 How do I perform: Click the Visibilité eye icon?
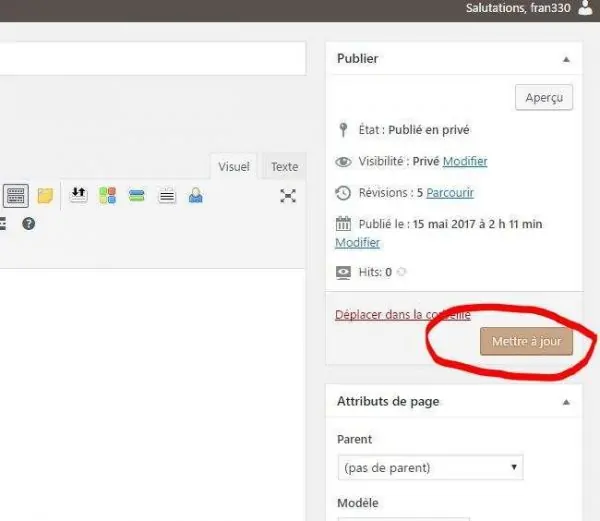click(343, 162)
